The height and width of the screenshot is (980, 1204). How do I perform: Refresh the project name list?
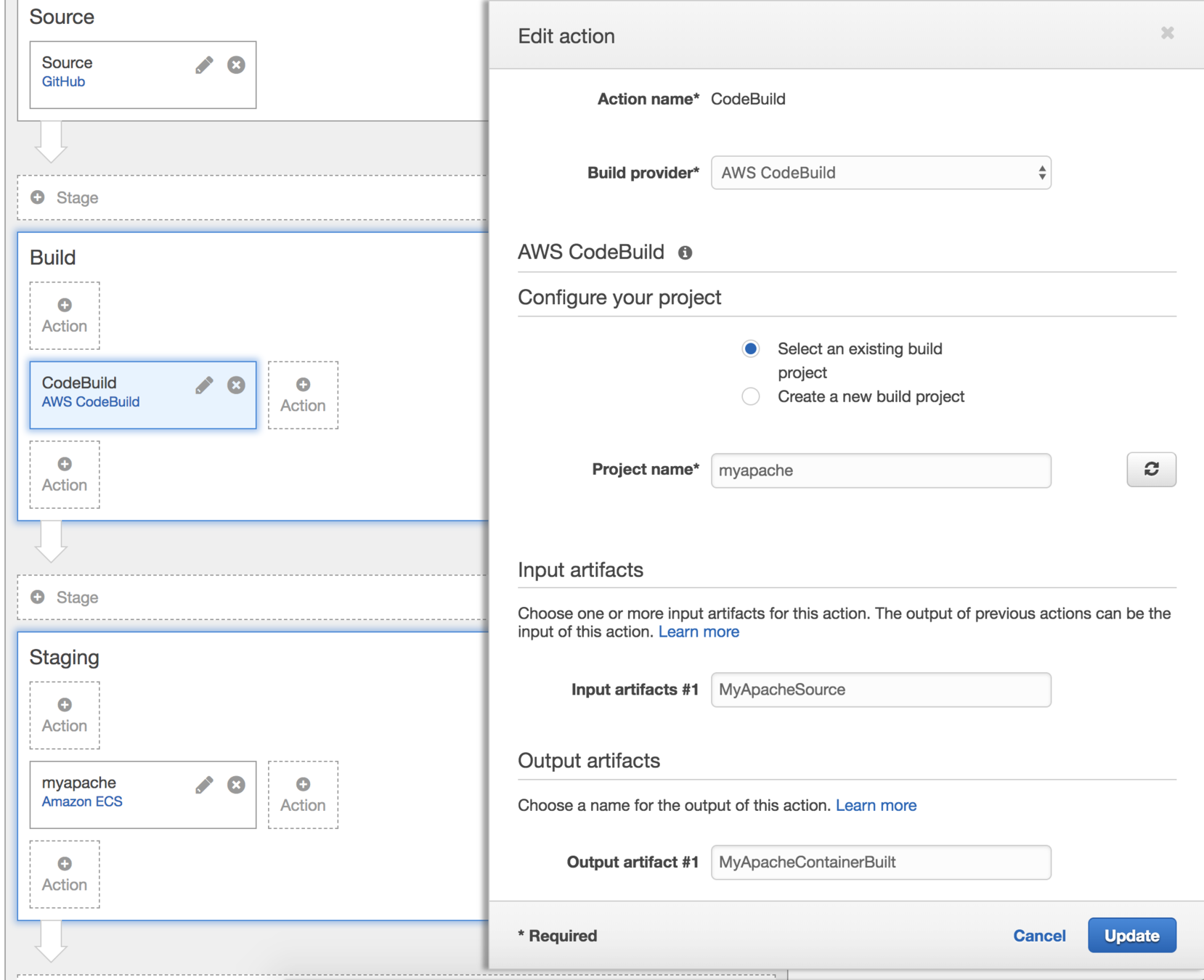click(1151, 470)
